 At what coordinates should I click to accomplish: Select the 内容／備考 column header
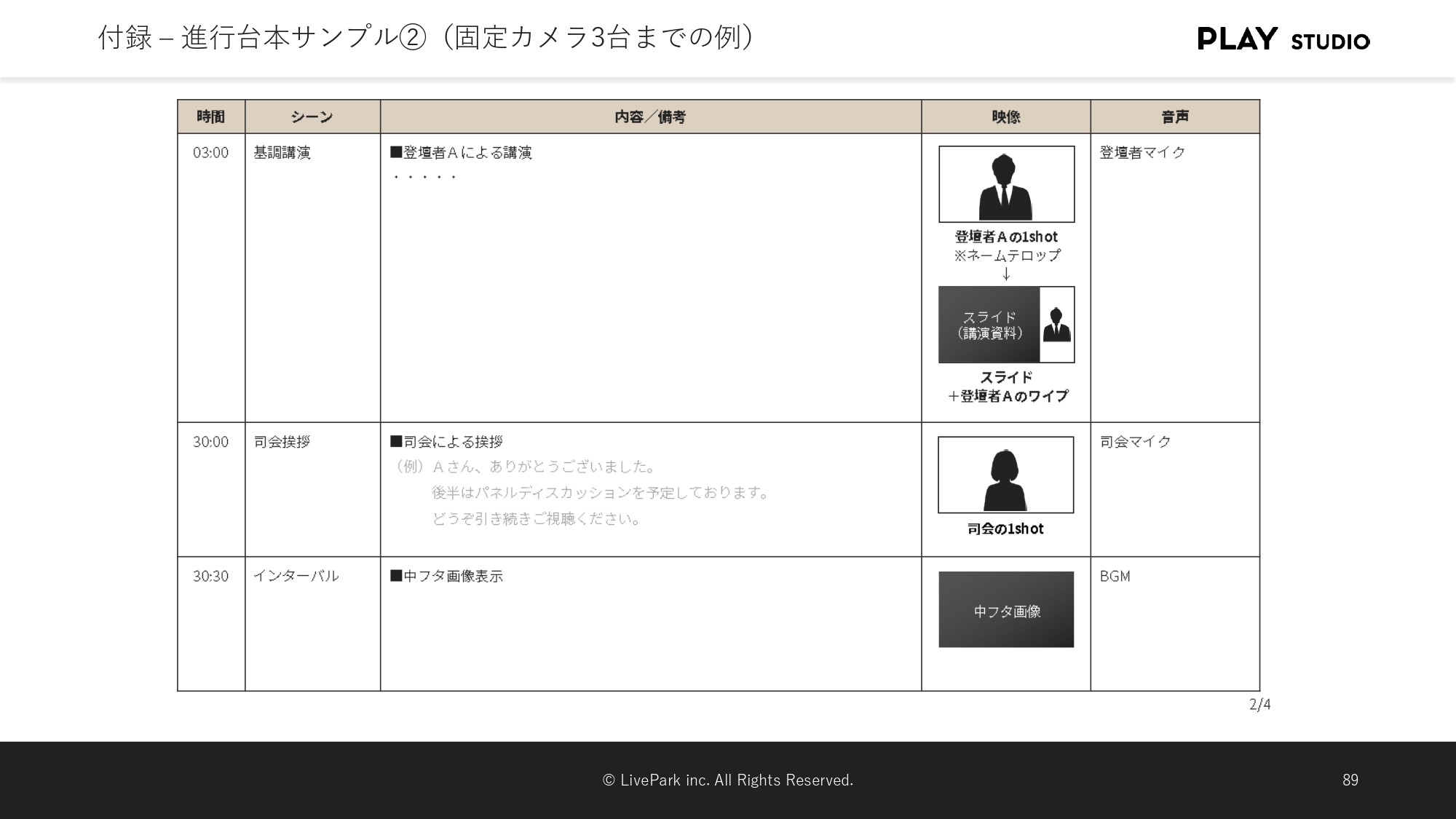[651, 116]
